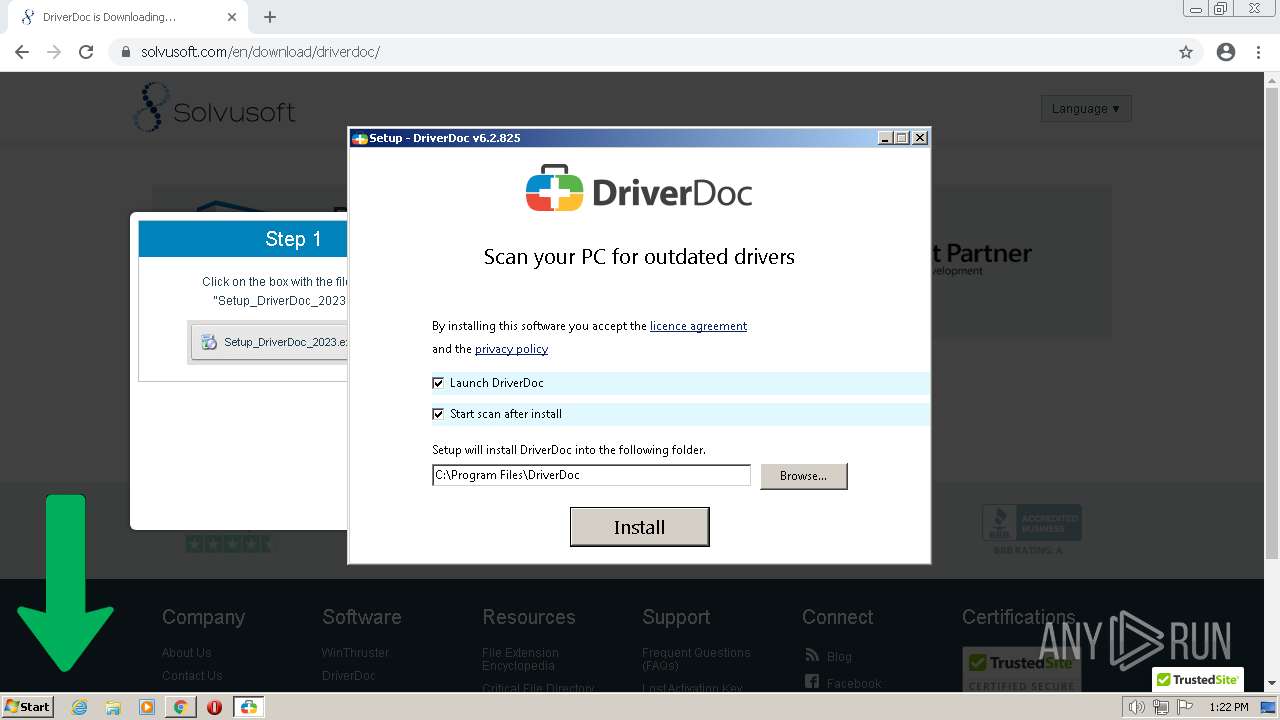Click the Resources heading in footer
Image resolution: width=1280 pixels, height=720 pixels.
tap(529, 617)
